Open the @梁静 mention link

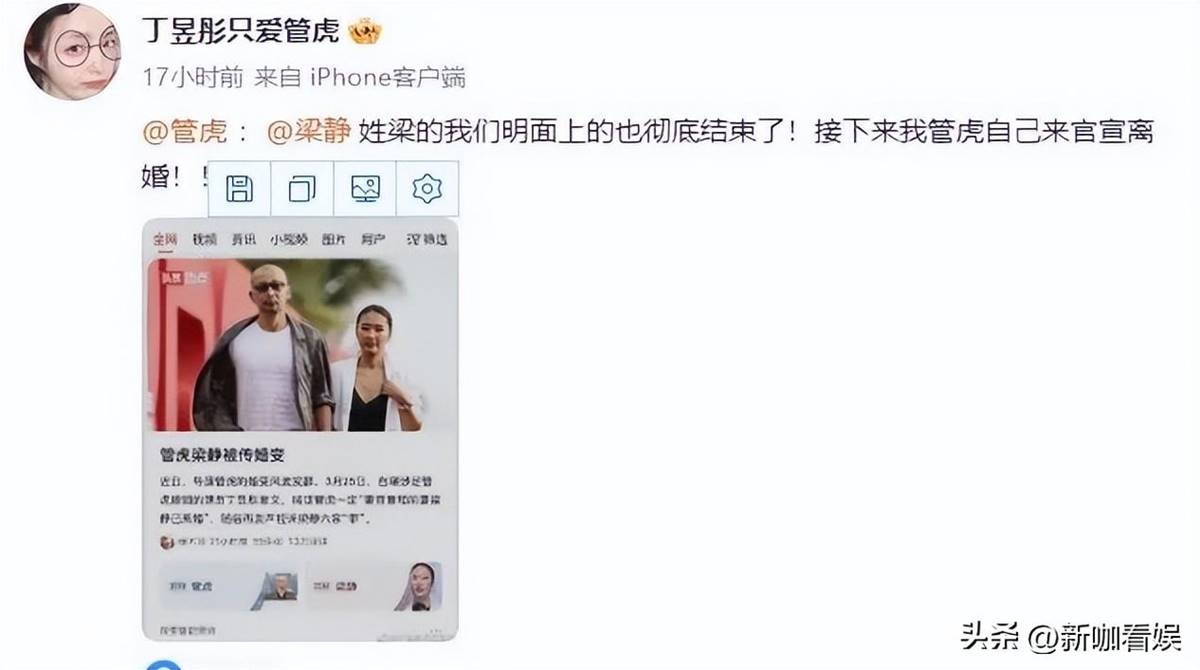[310, 132]
